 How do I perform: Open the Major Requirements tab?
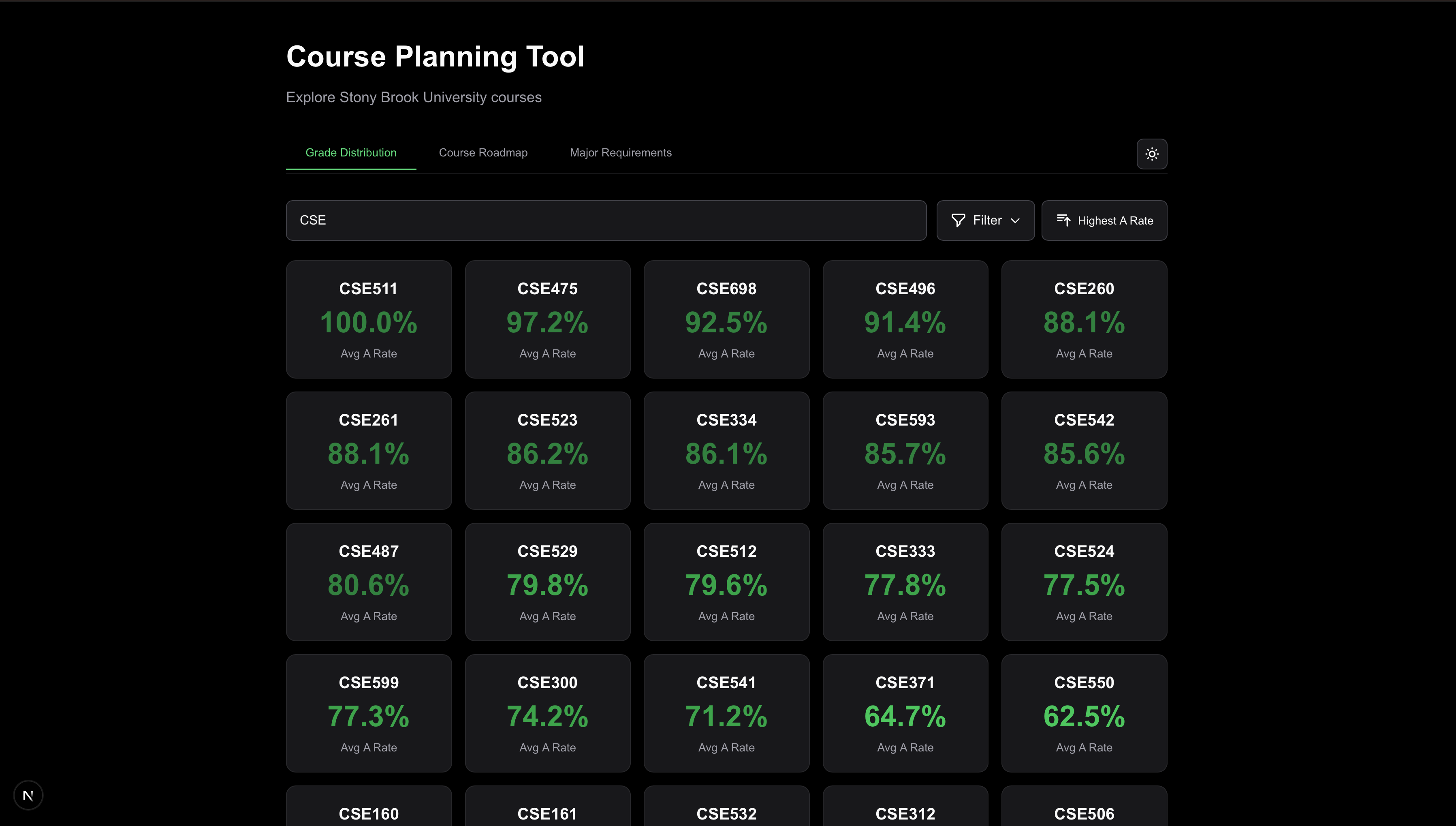pos(620,153)
